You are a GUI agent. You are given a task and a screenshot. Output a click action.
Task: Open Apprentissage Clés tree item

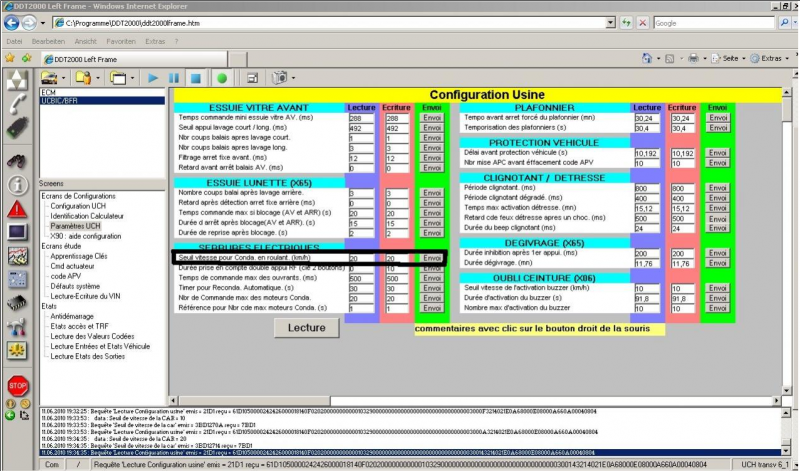79,256
